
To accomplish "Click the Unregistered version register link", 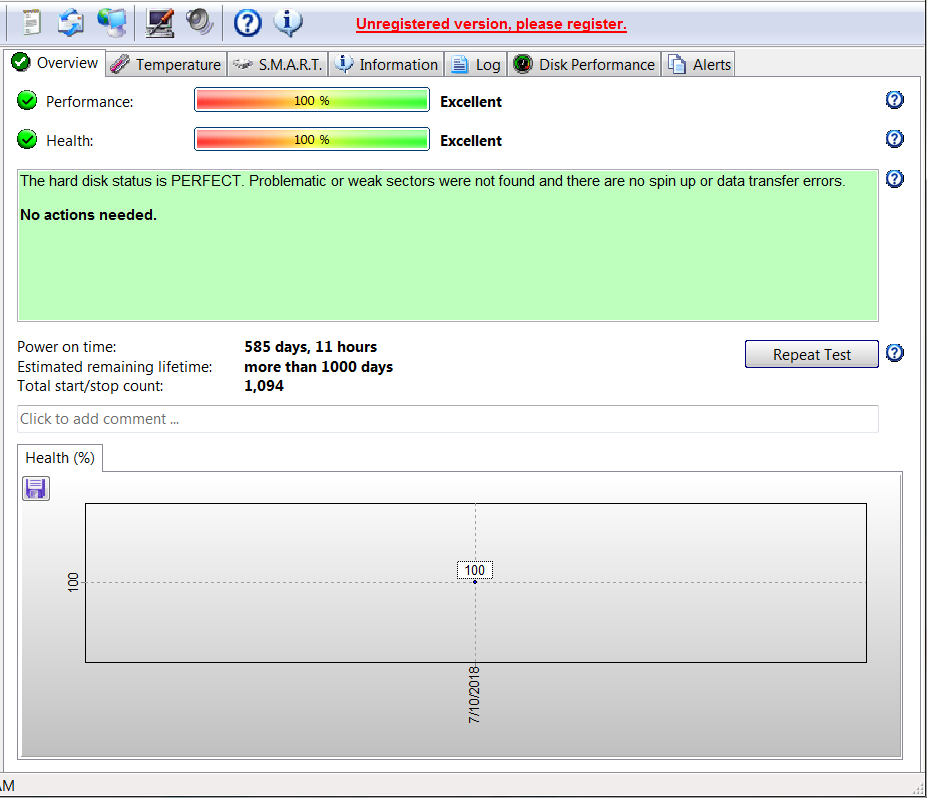I will 491,24.
